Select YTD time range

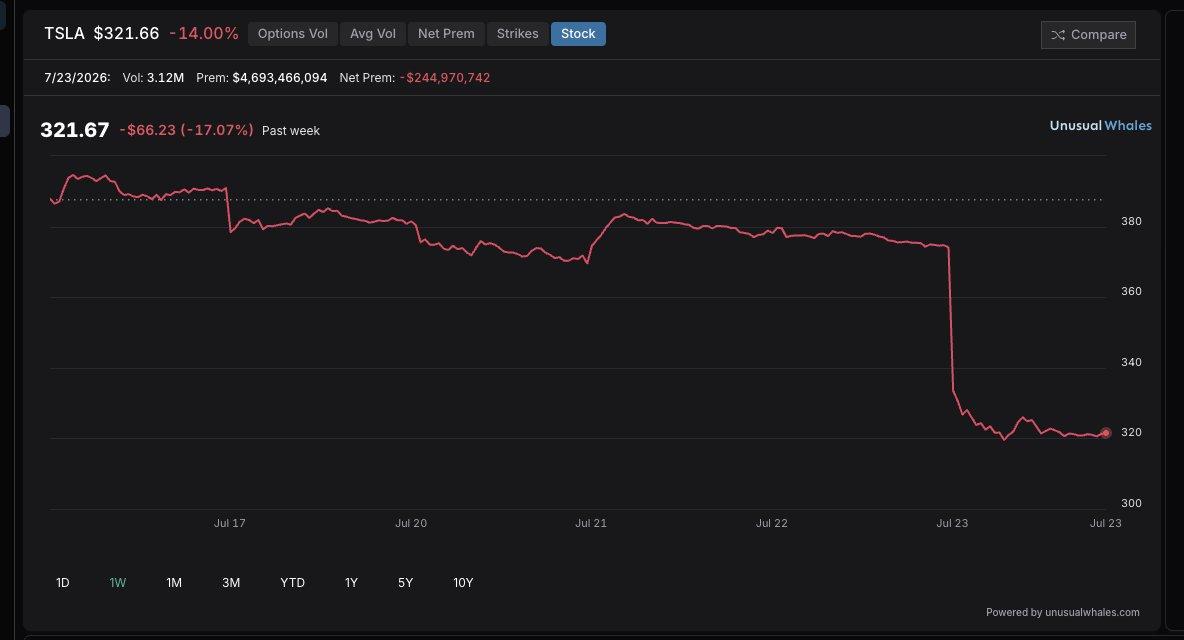292,583
